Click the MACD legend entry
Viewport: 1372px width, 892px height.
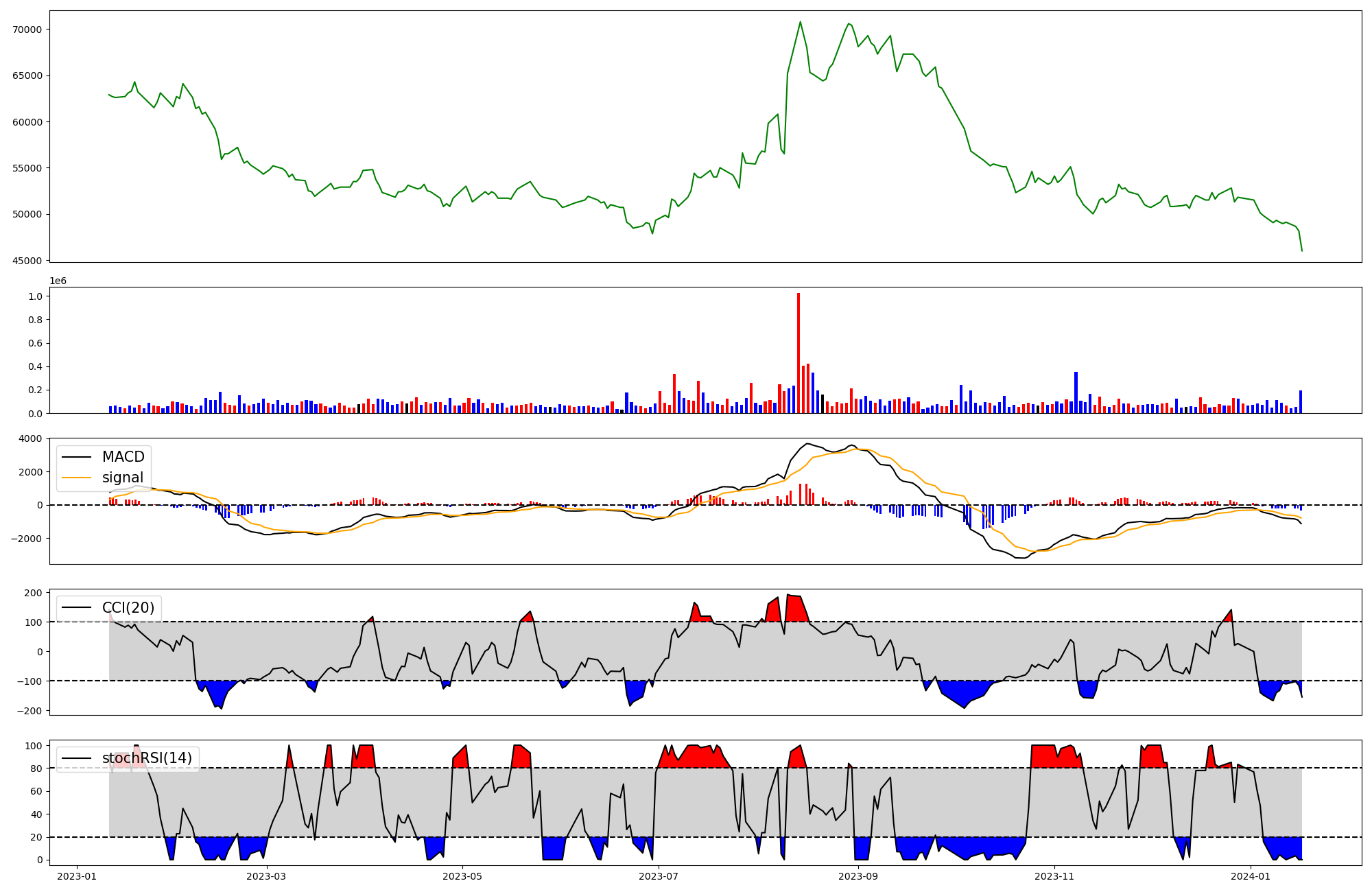click(123, 457)
